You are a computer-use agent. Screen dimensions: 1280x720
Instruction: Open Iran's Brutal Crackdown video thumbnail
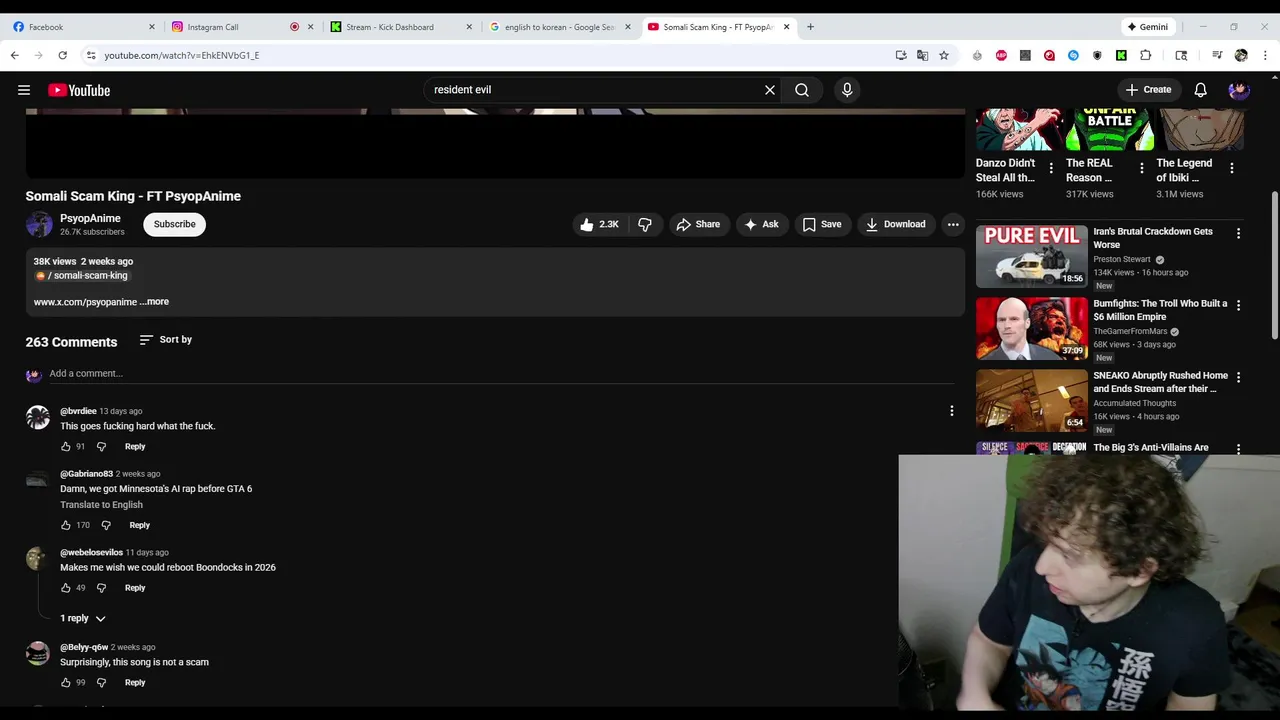click(x=1031, y=256)
